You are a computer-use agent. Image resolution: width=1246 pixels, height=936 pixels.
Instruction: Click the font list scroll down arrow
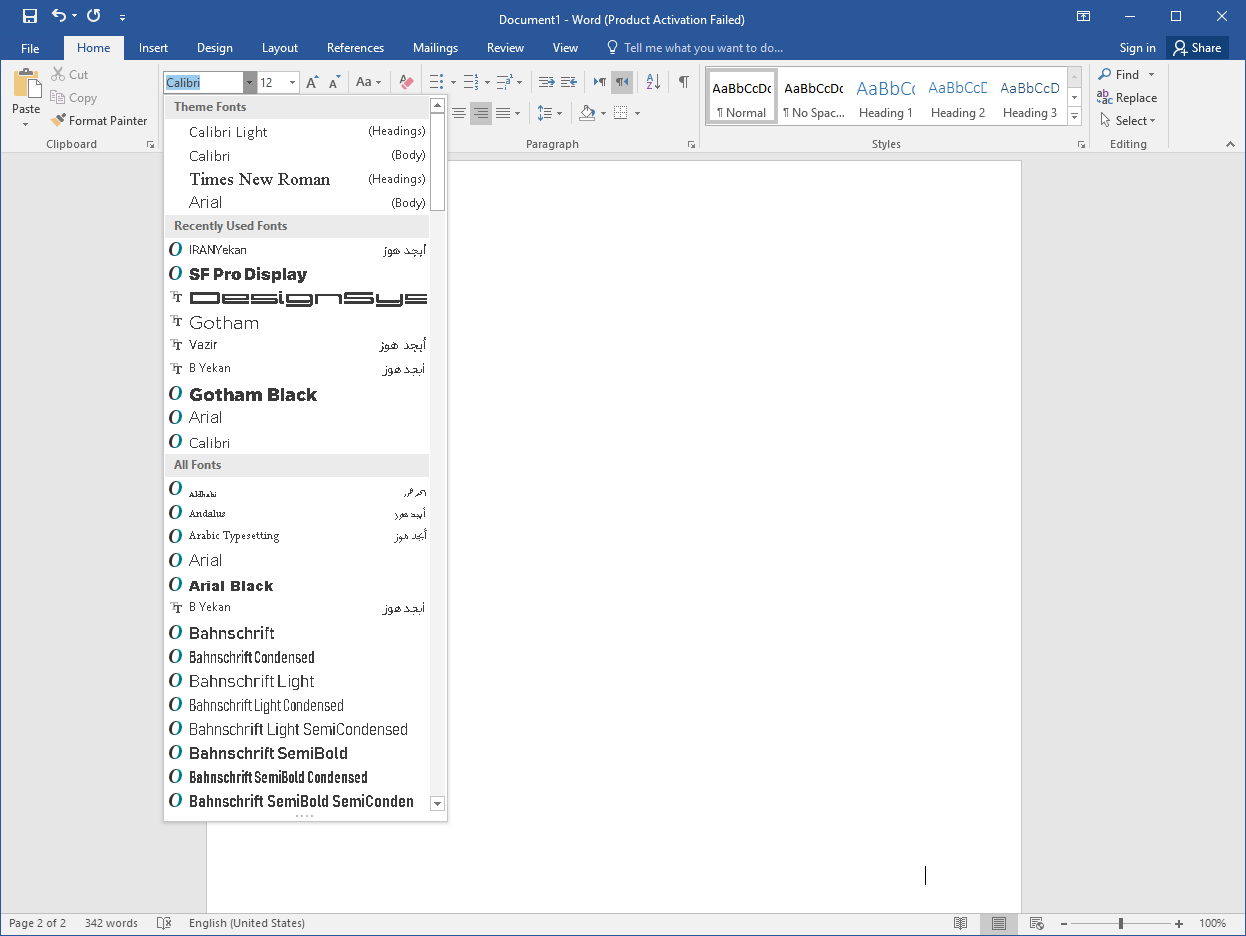tap(437, 803)
